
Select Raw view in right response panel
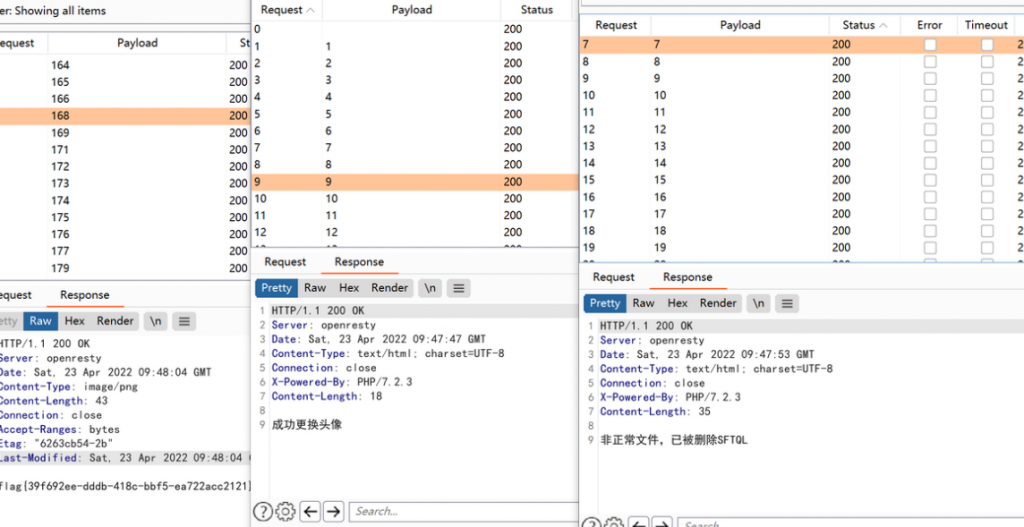[x=644, y=303]
